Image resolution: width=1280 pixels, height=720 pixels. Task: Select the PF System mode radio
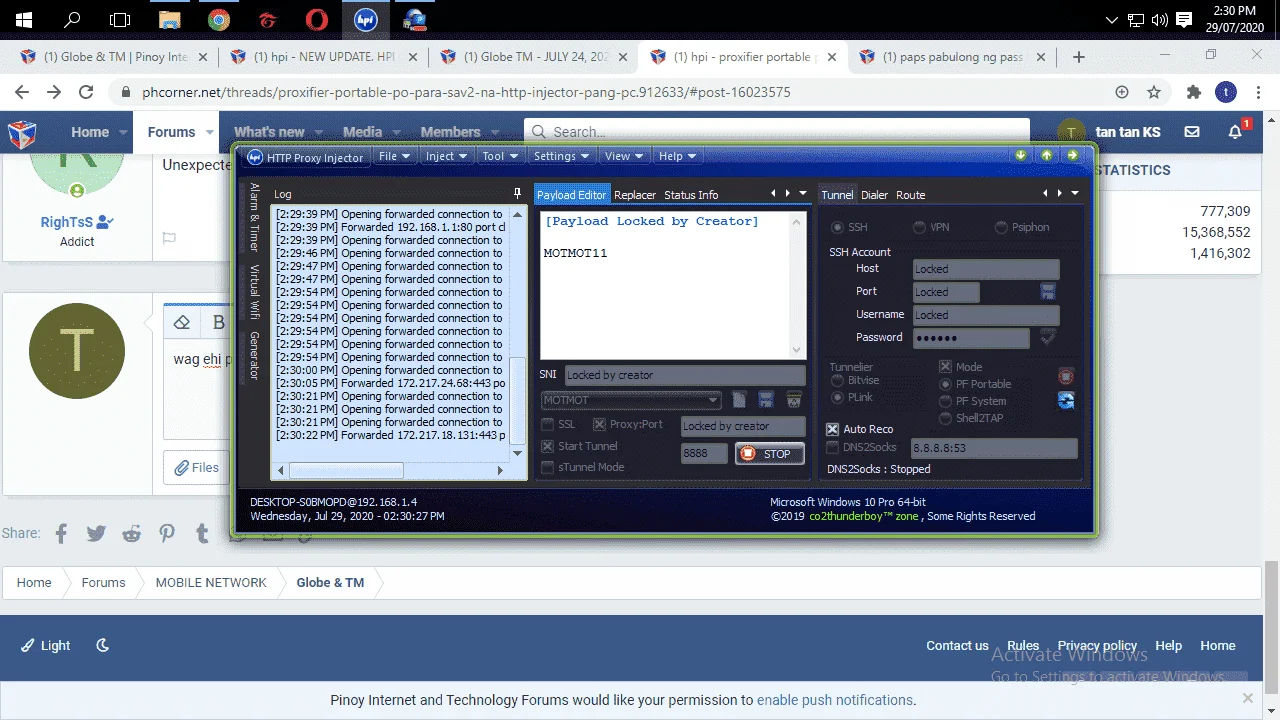click(x=946, y=401)
